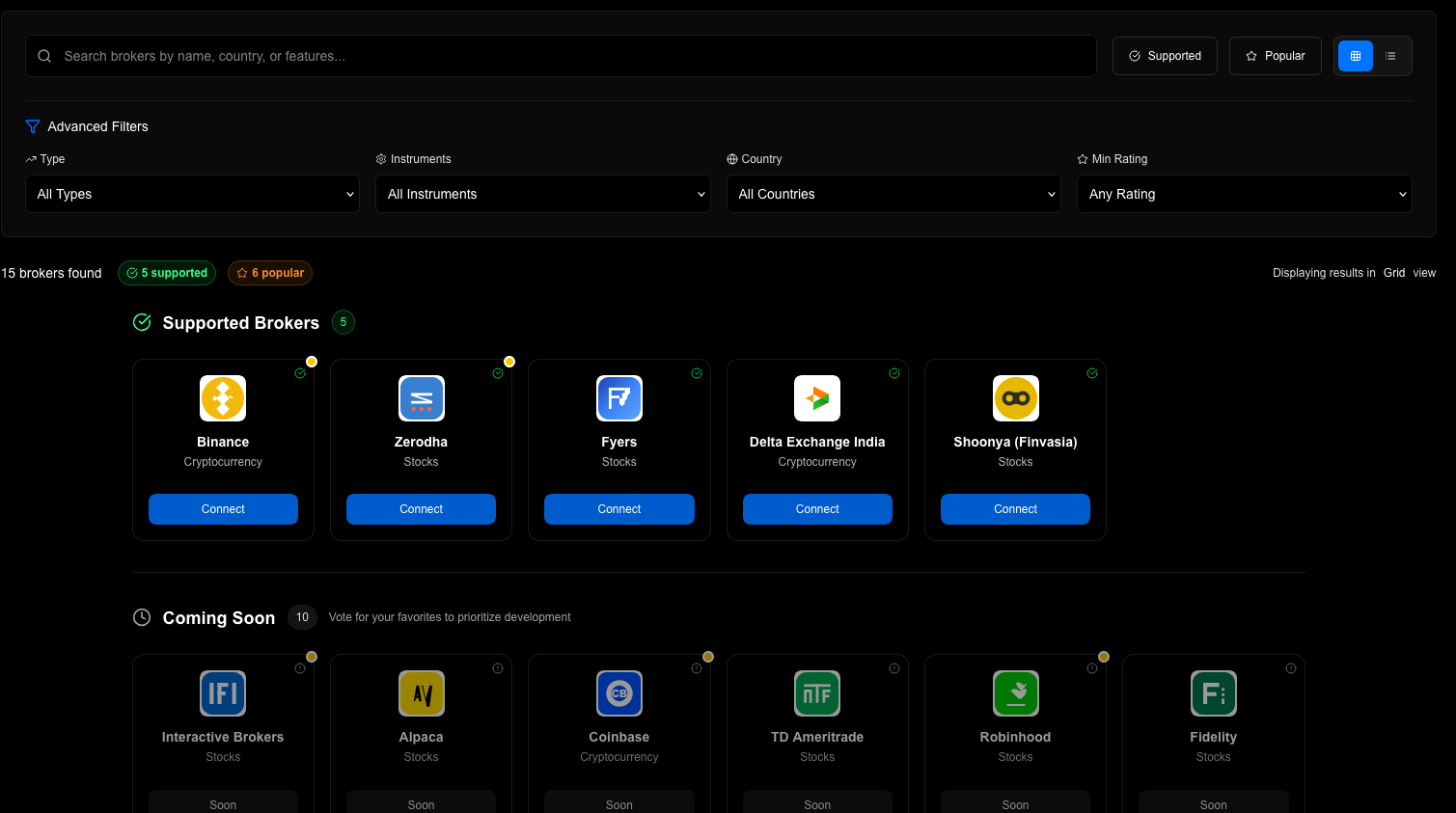
Task: Click the Zerodha broker logo icon
Action: coord(421,397)
